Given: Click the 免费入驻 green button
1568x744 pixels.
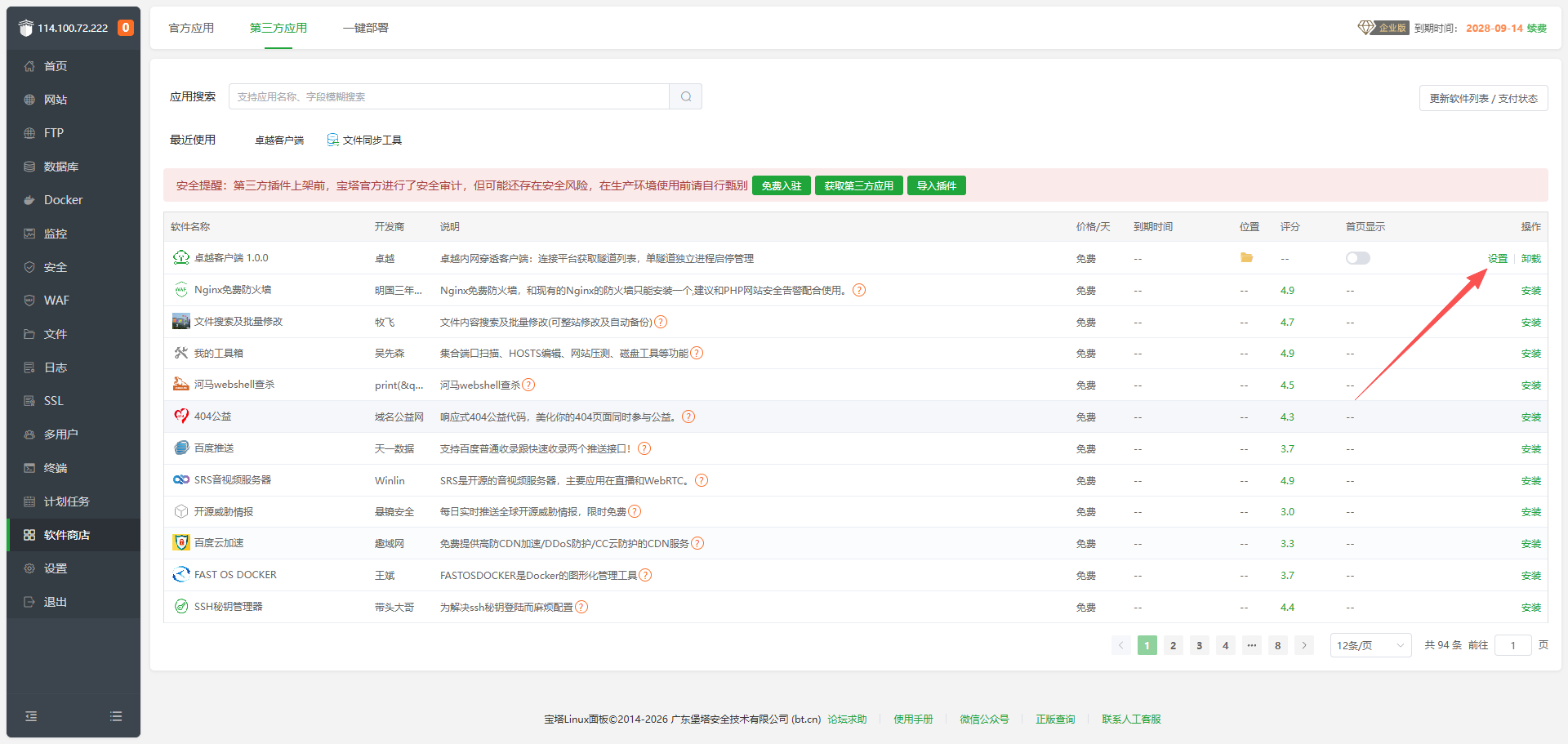Looking at the screenshot, I should 782,185.
